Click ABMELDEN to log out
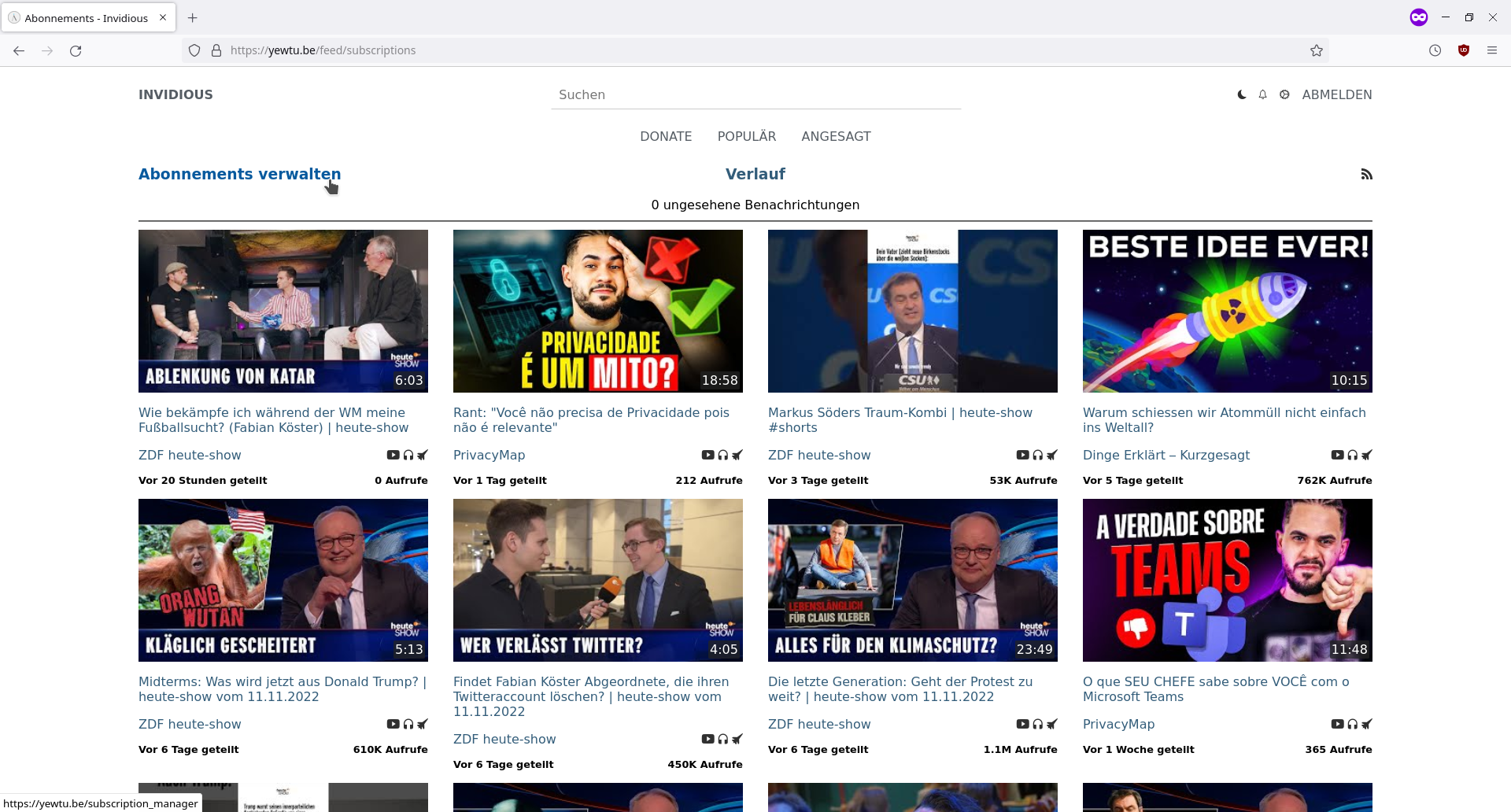The width and height of the screenshot is (1511, 812). pos(1337,94)
